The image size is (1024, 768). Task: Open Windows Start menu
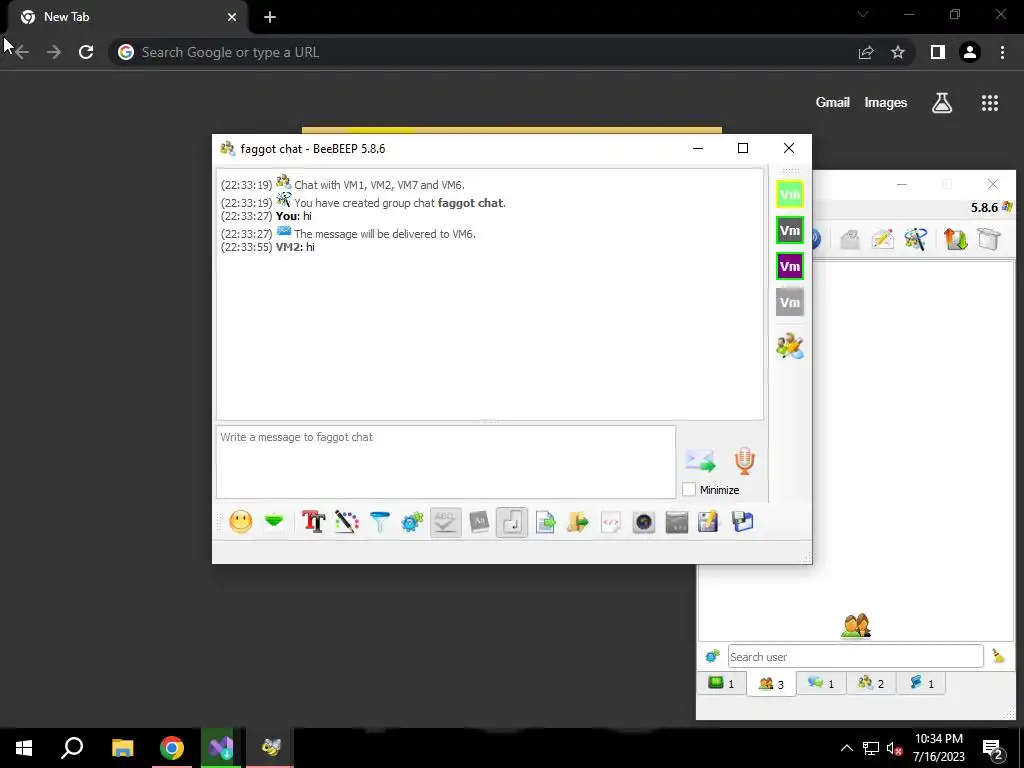(24, 748)
